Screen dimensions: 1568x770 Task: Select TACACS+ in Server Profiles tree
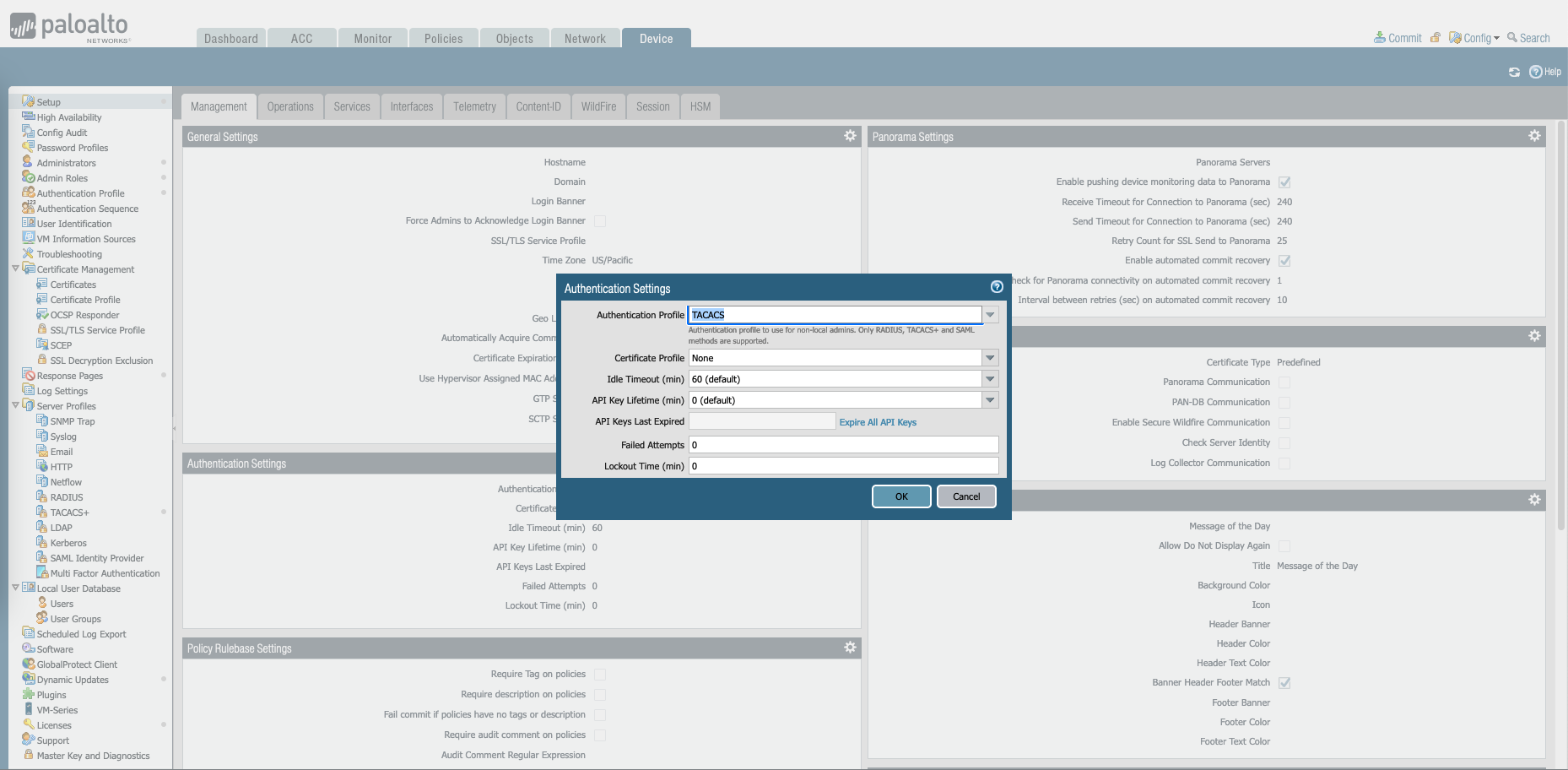tap(69, 512)
